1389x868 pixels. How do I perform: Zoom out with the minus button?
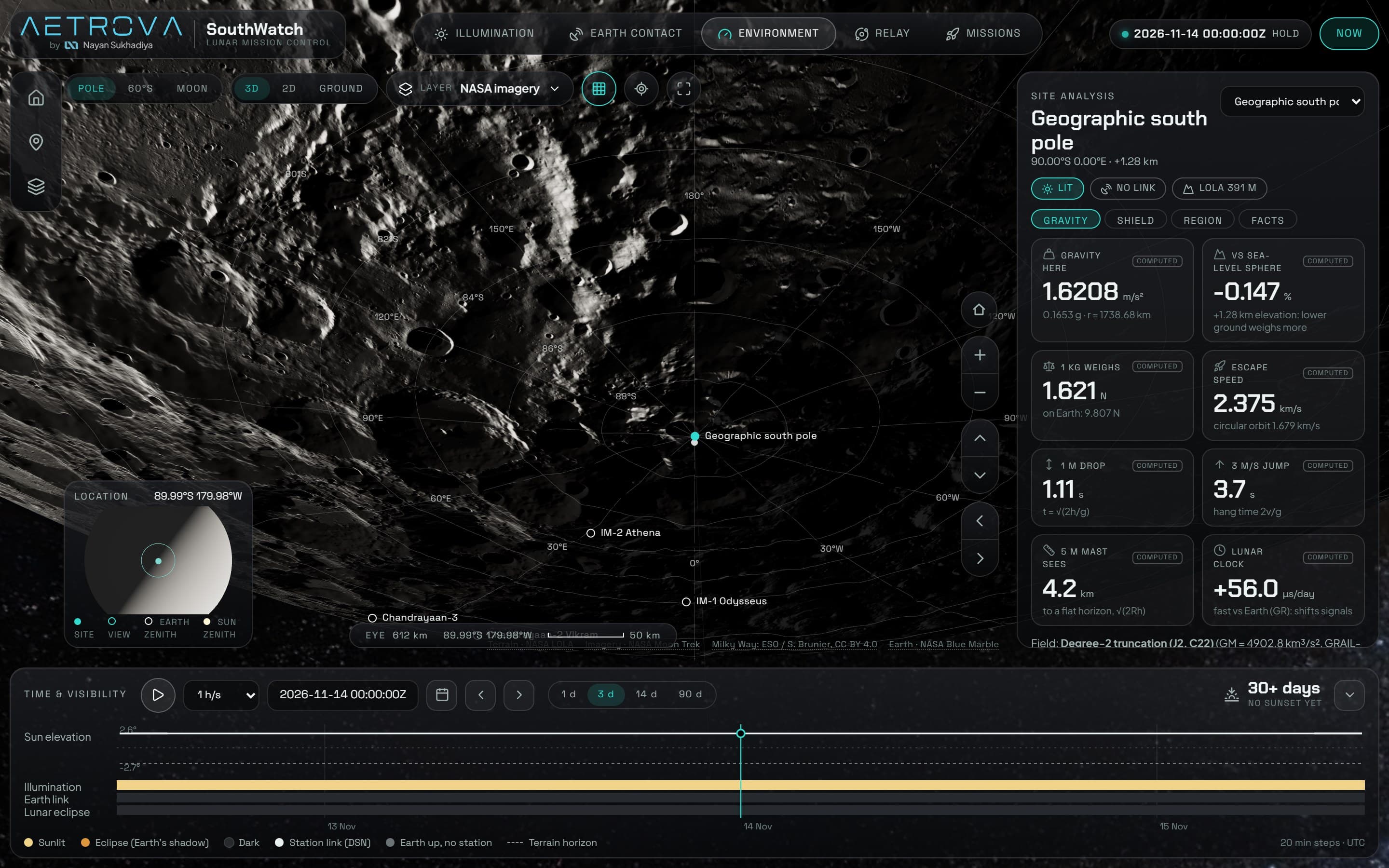(x=980, y=393)
